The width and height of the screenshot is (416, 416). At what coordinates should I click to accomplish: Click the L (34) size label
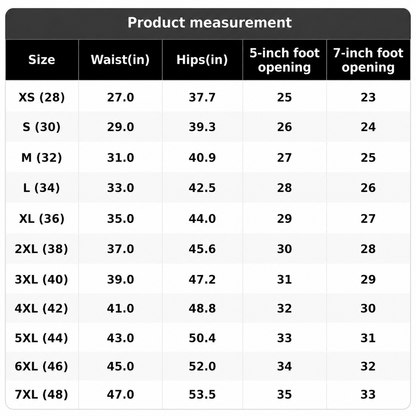click(42, 188)
